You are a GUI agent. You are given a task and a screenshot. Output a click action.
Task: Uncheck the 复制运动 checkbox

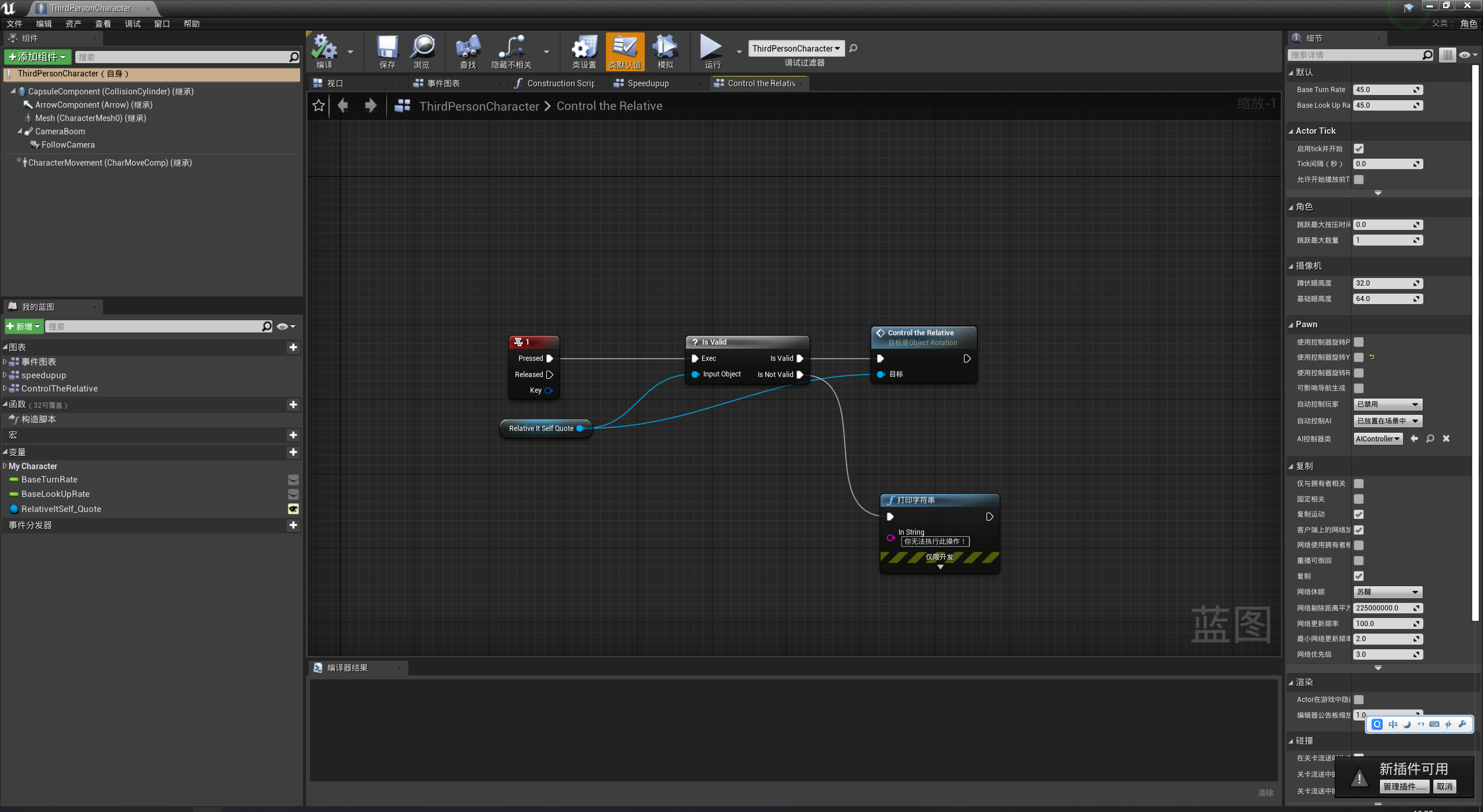pyautogui.click(x=1360, y=514)
